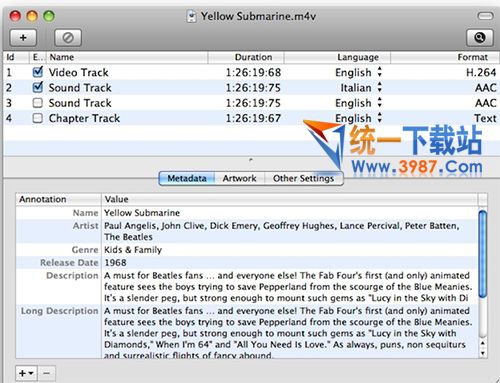
Task: Click the AAC format of track 3
Action: (x=486, y=103)
